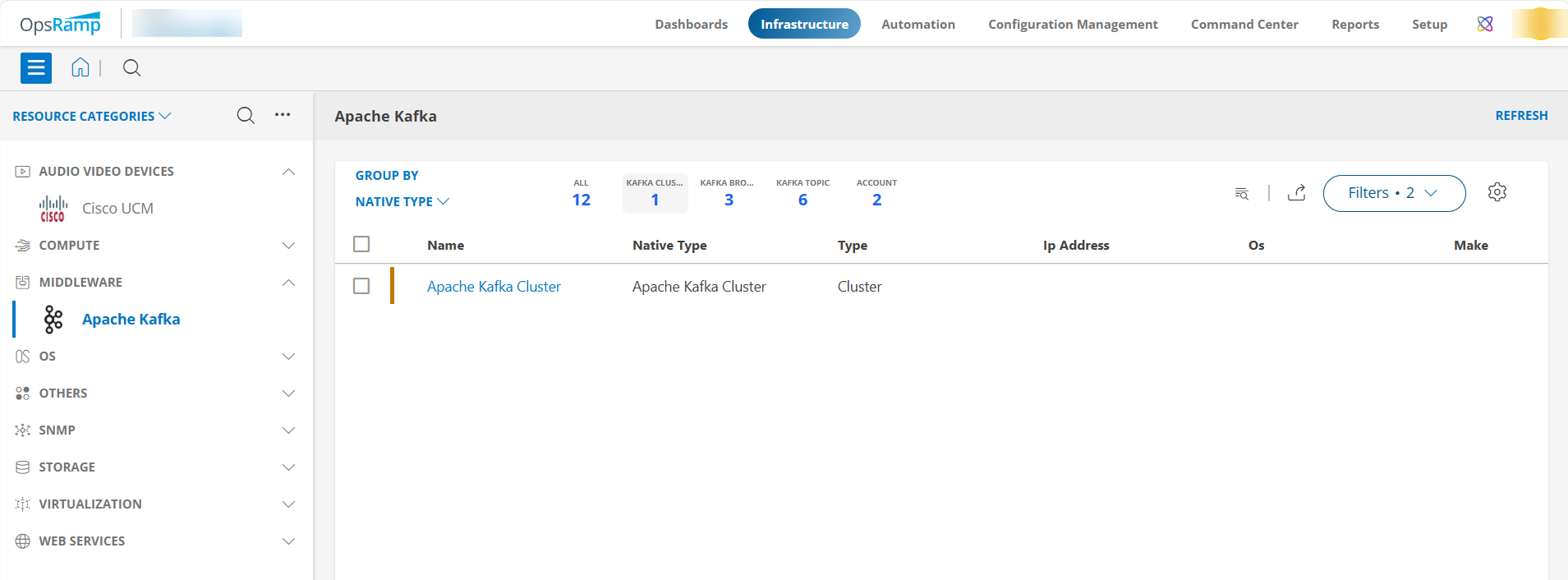Open the Apache Kafka Cluster link
Viewport: 1568px width, 580px height.
coord(494,287)
